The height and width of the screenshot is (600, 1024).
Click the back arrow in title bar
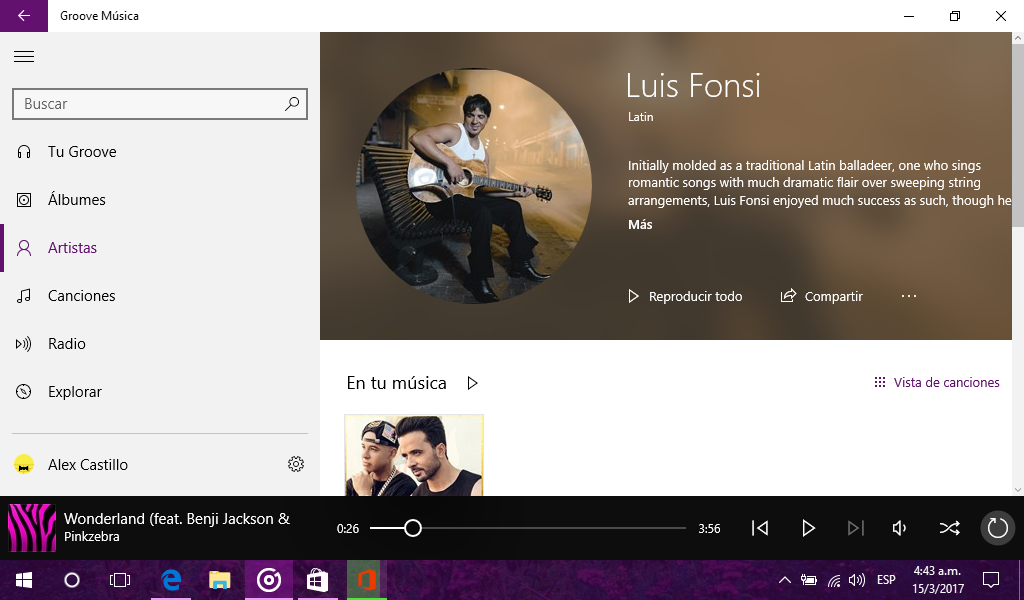(x=24, y=16)
